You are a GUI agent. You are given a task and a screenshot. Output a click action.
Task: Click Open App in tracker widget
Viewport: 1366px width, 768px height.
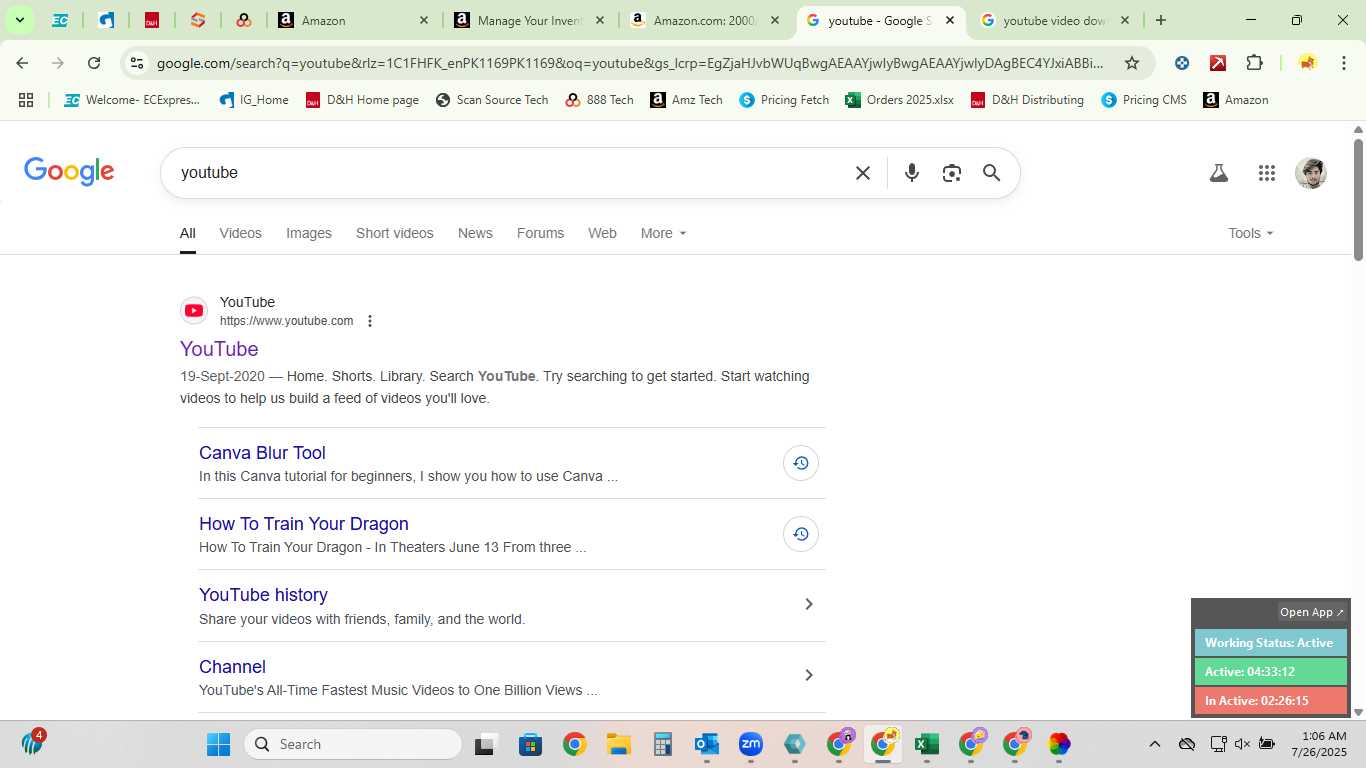click(x=1312, y=612)
